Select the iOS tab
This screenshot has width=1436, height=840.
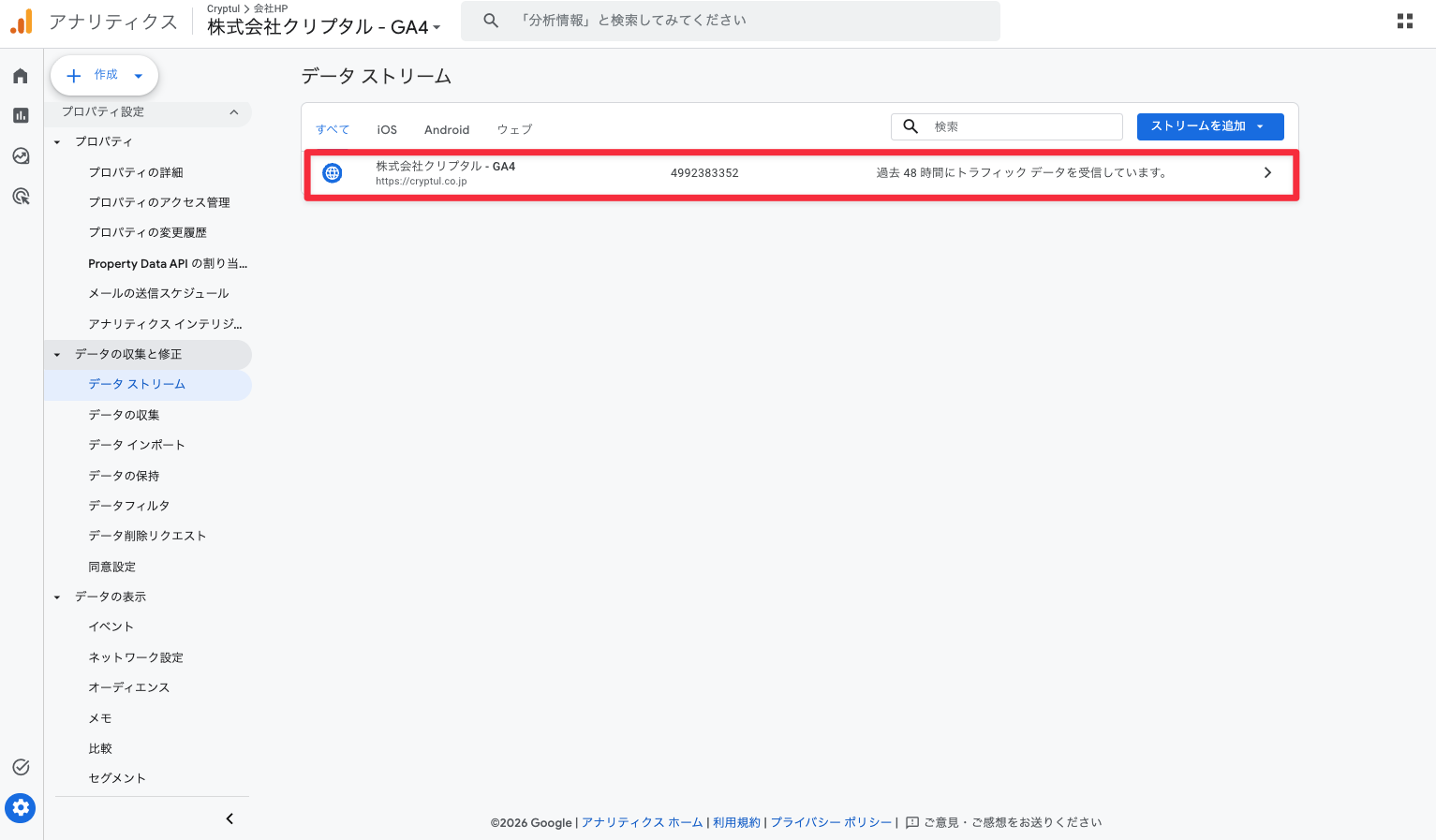(x=387, y=130)
